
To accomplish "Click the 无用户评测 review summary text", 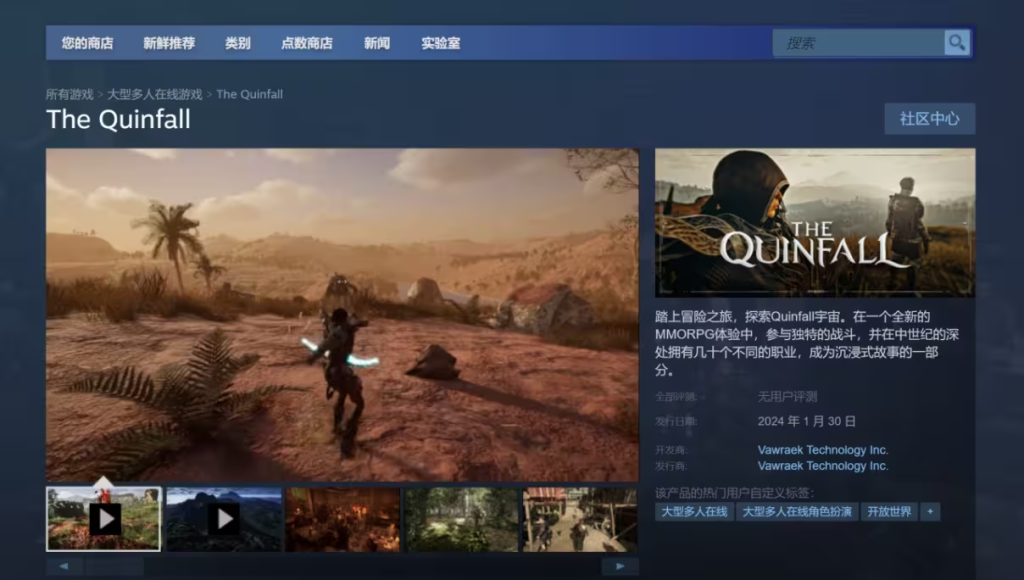I will tap(788, 396).
